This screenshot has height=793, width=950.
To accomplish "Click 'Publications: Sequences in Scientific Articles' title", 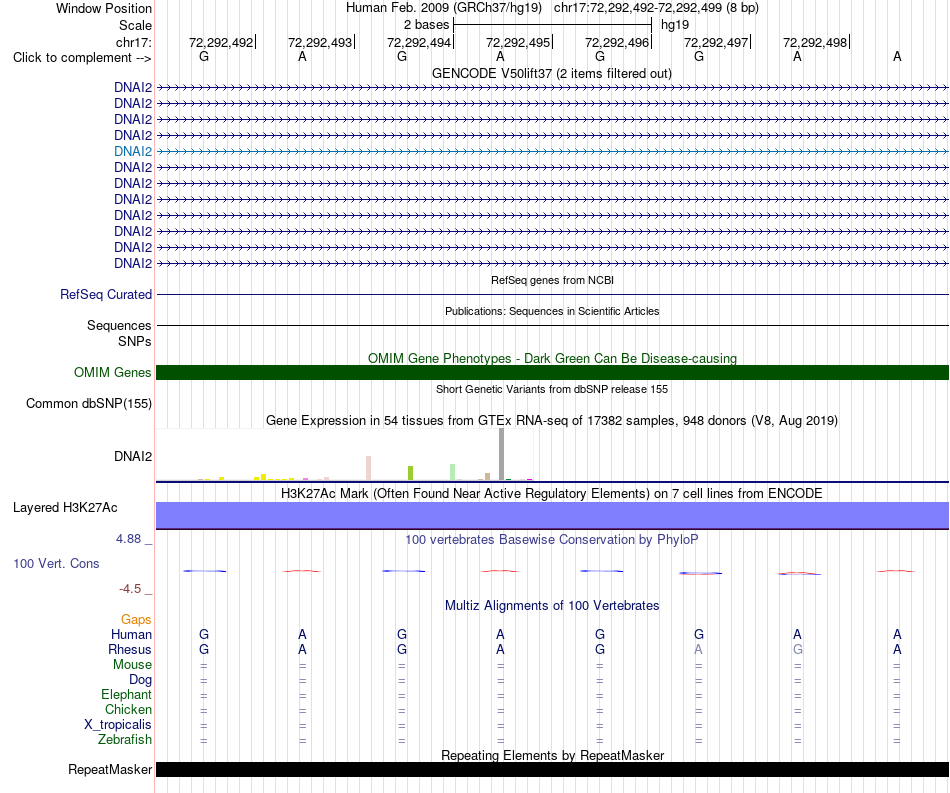I will pos(552,311).
